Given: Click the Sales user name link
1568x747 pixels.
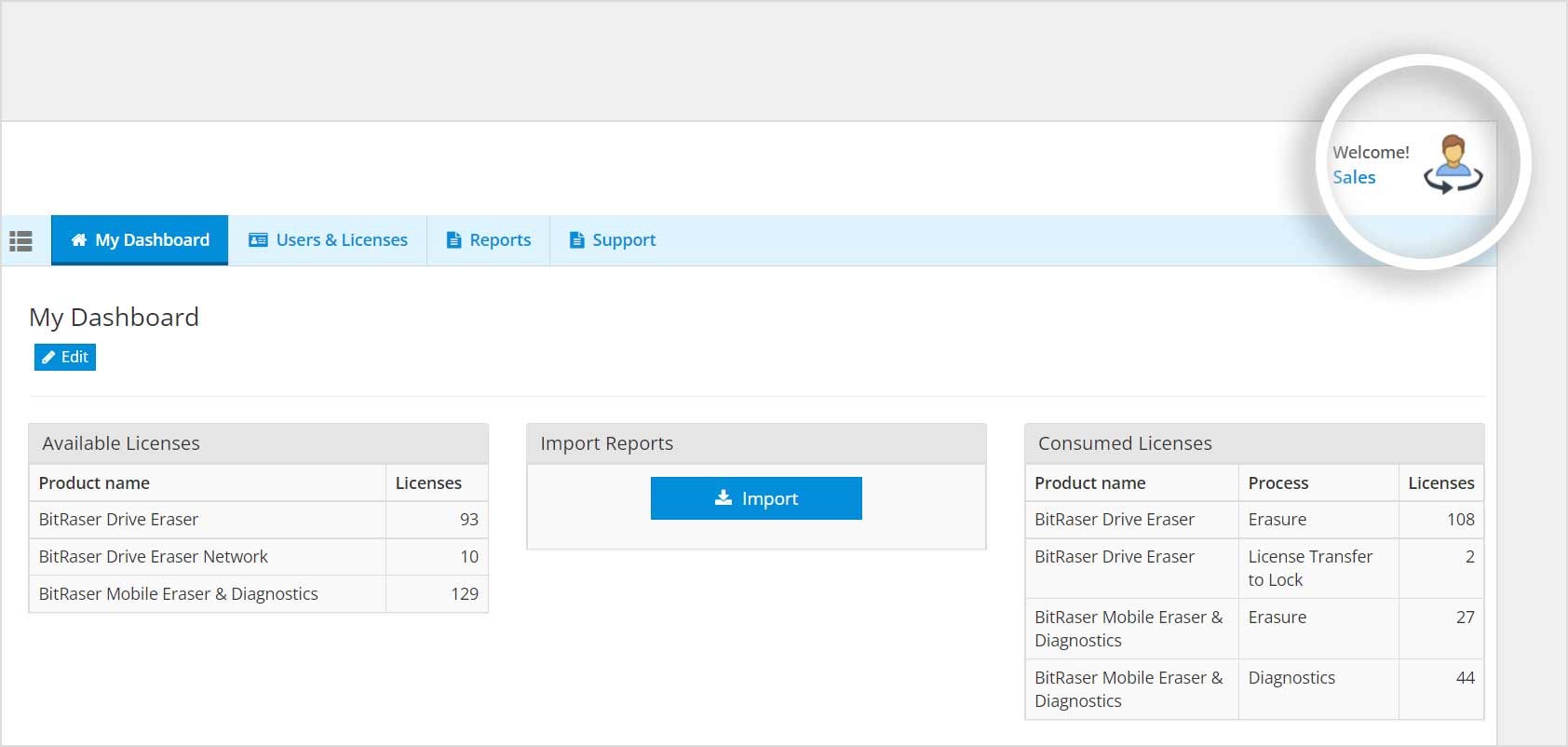Looking at the screenshot, I should tap(1354, 177).
